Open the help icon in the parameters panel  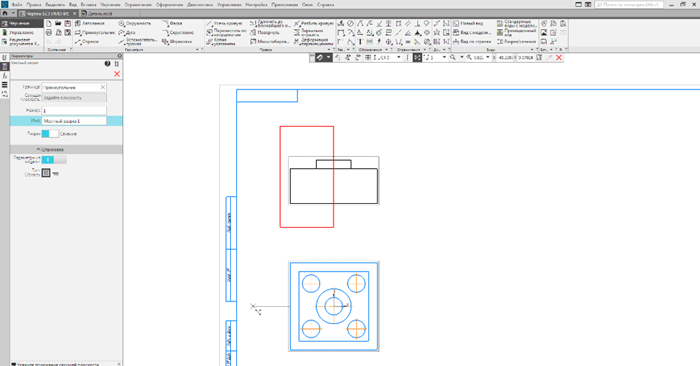107,64
